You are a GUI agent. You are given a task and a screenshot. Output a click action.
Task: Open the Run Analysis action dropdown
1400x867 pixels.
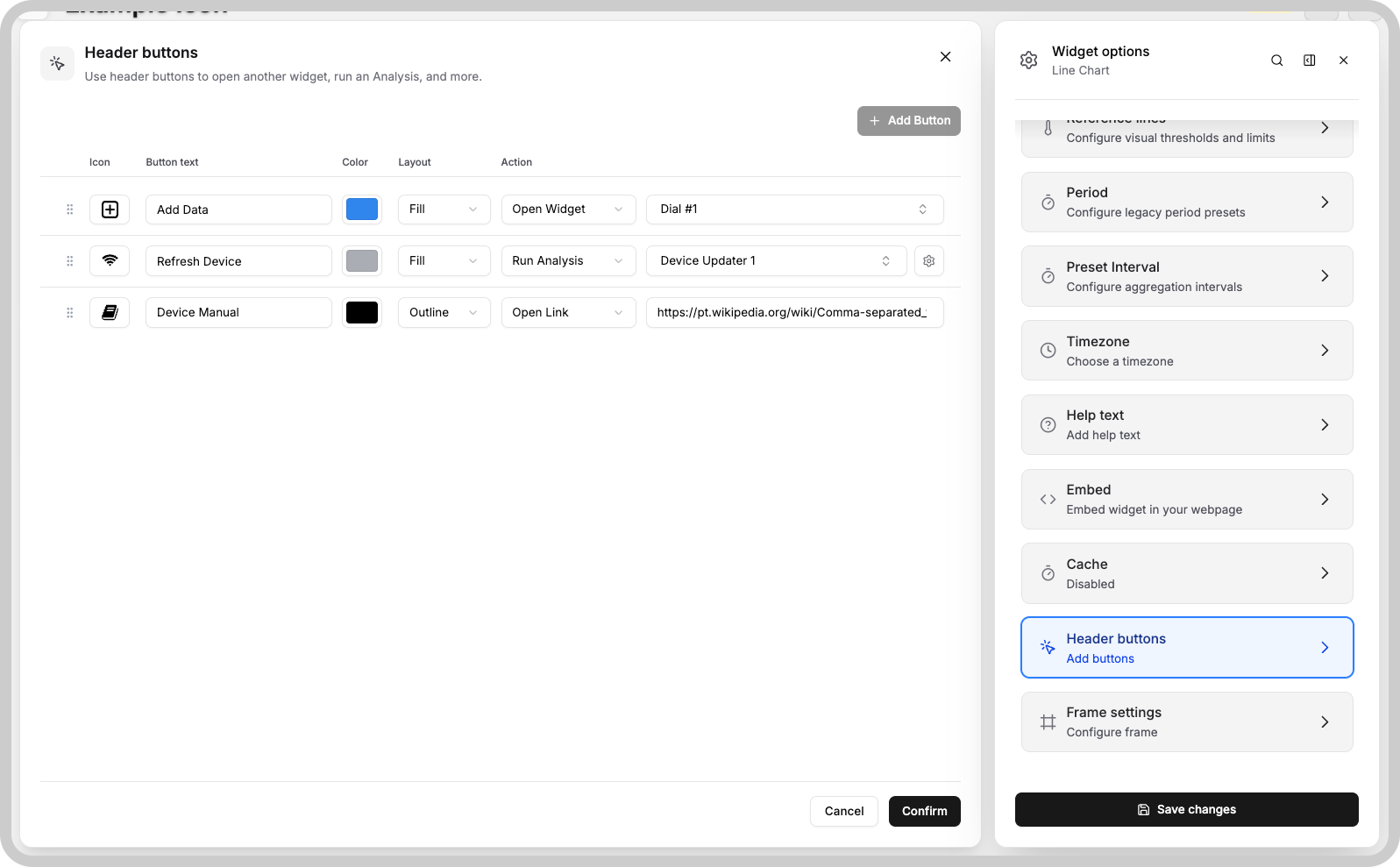[x=568, y=260]
